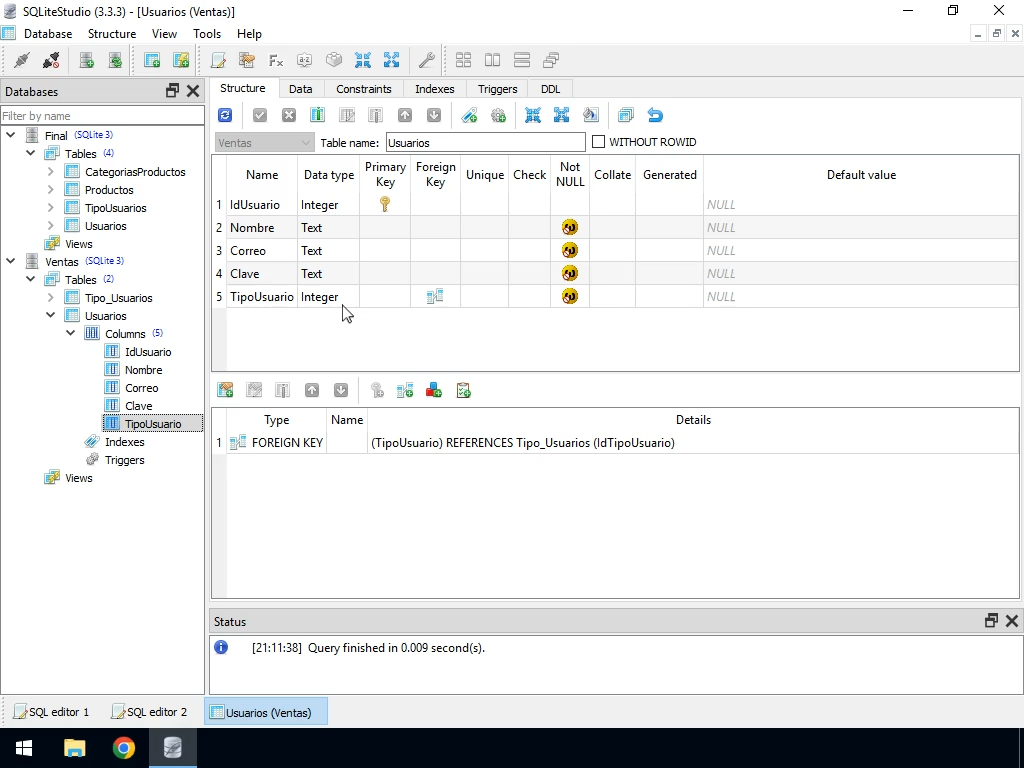This screenshot has height=768, width=1024.
Task: Expand the Tipo_Usuarios table node
Action: click(x=51, y=298)
